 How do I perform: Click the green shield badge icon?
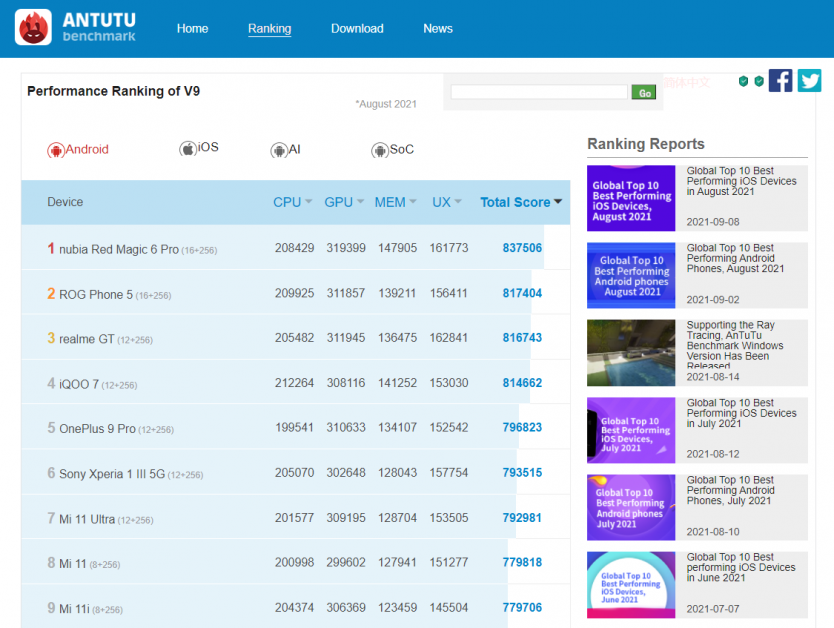(x=744, y=81)
